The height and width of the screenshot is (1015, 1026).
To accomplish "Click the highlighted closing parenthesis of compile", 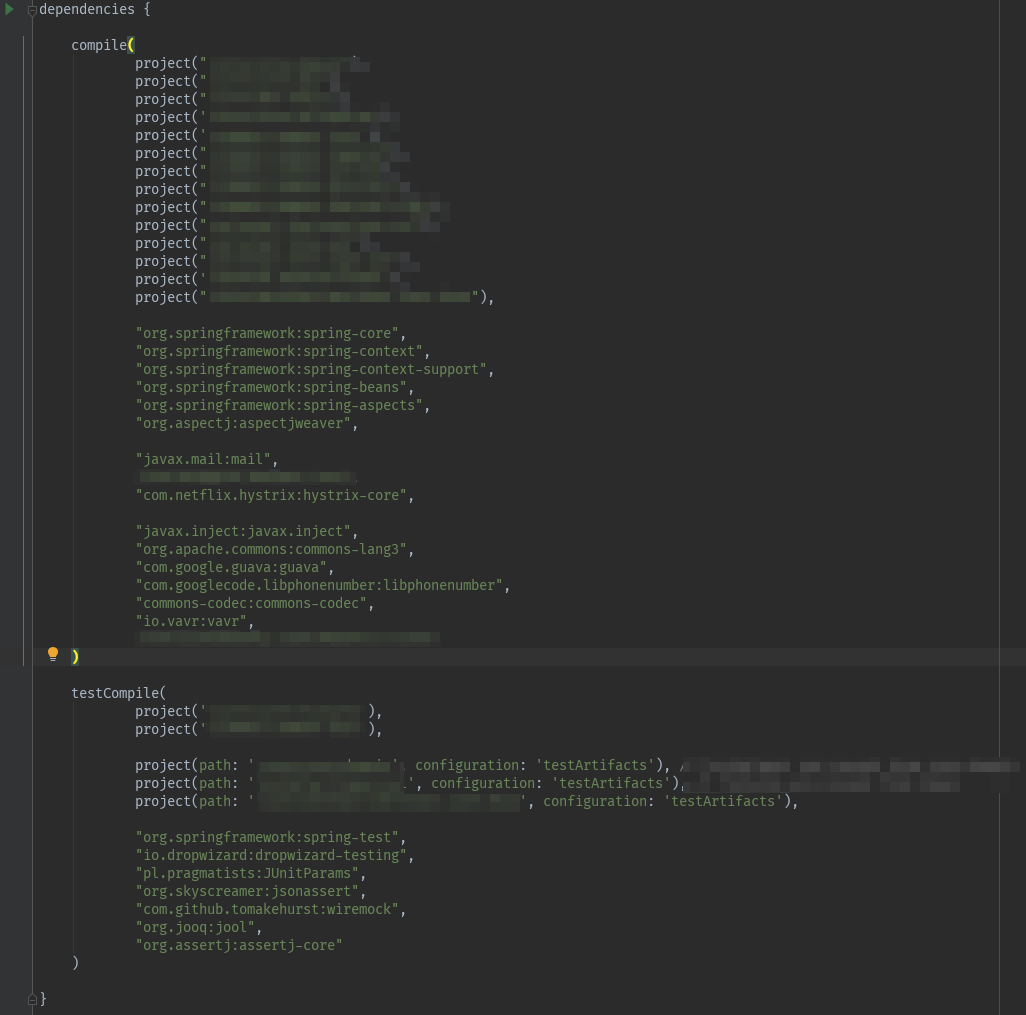I will click(75, 656).
